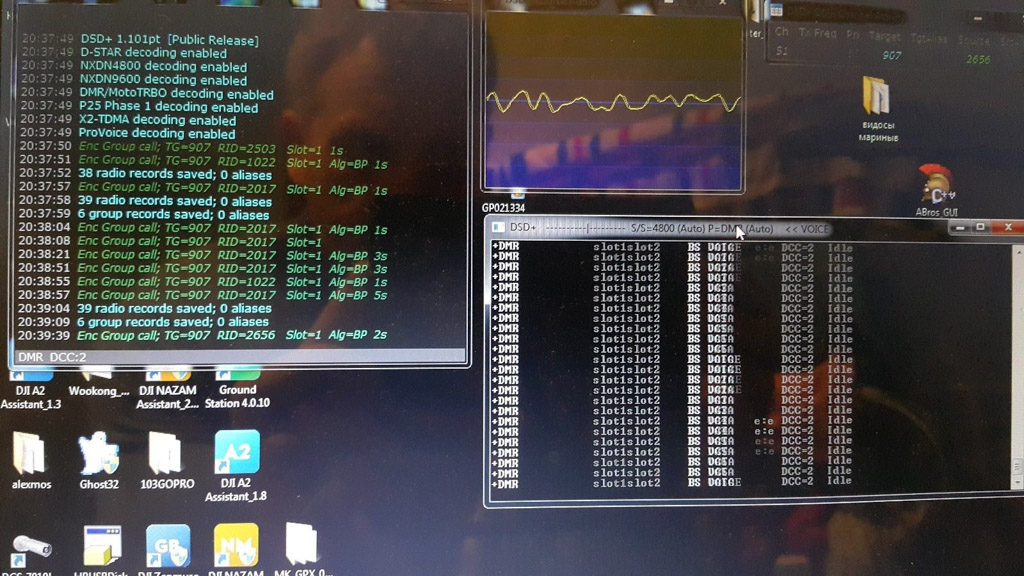Viewport: 1024px width, 576px height.
Task: Select the ProVoice decoding enabled line
Action: tap(127, 133)
